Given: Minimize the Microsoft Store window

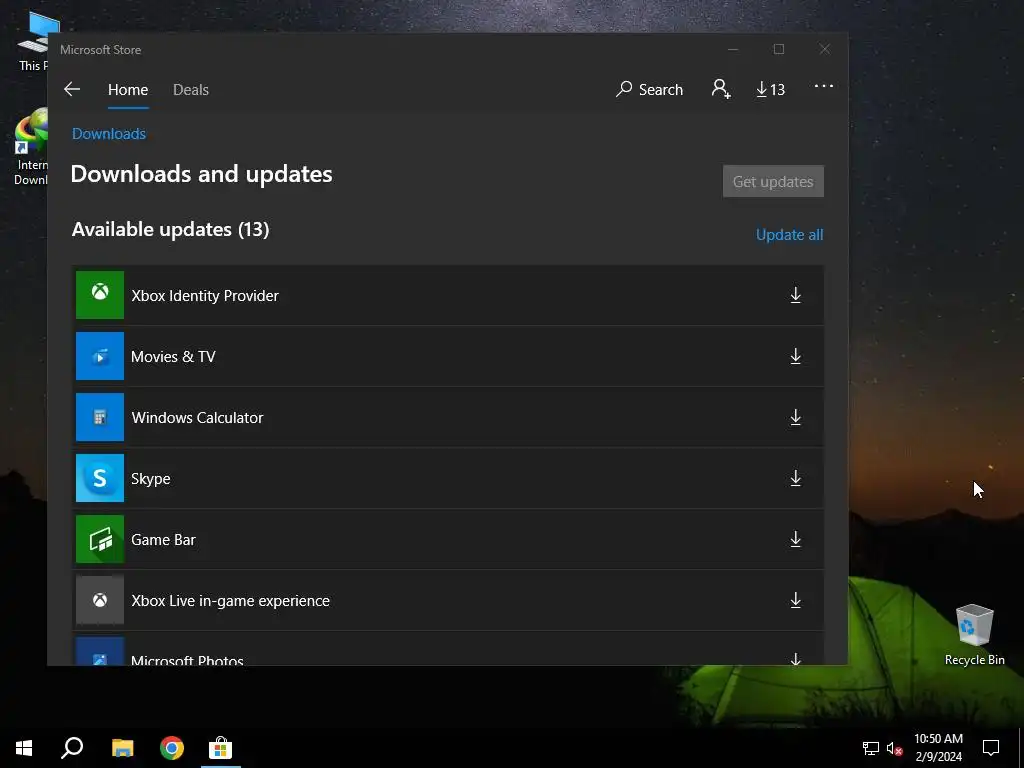Looking at the screenshot, I should tap(733, 50).
